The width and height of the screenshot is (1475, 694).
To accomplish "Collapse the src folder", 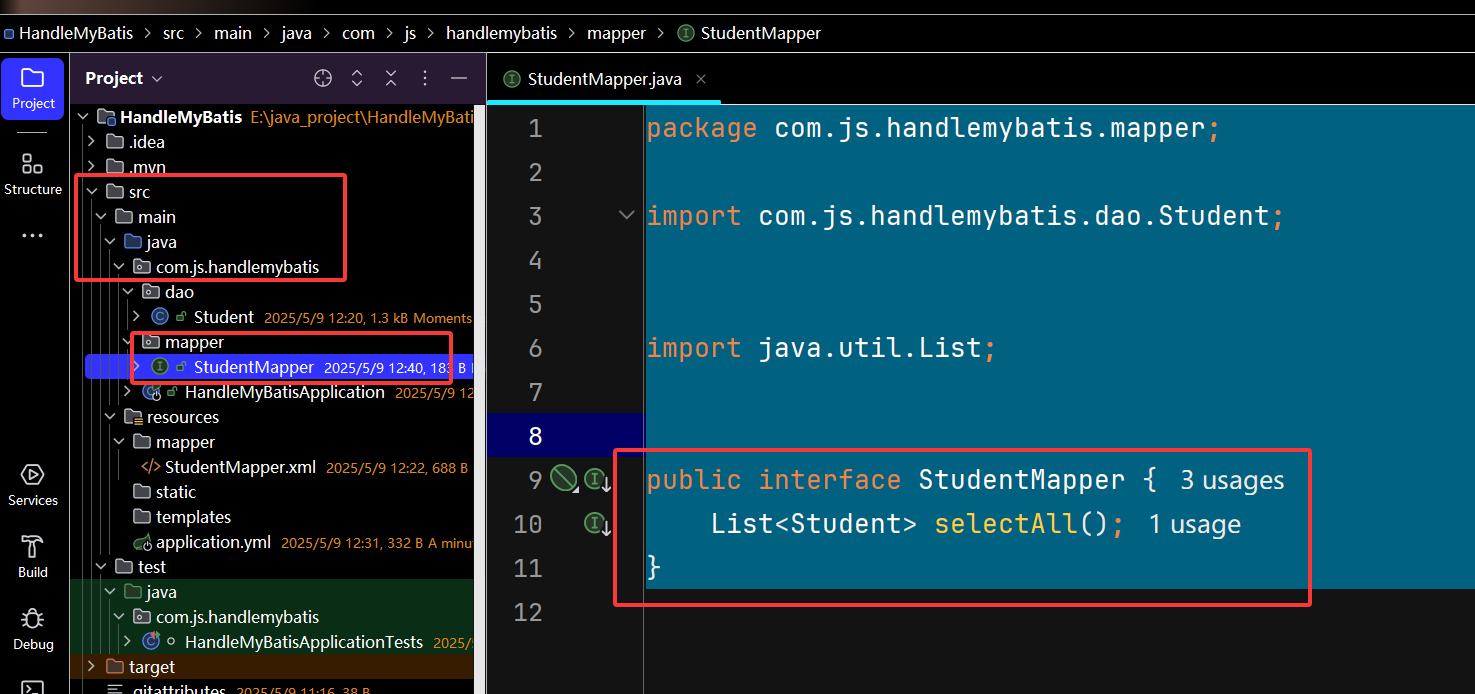I will point(92,192).
